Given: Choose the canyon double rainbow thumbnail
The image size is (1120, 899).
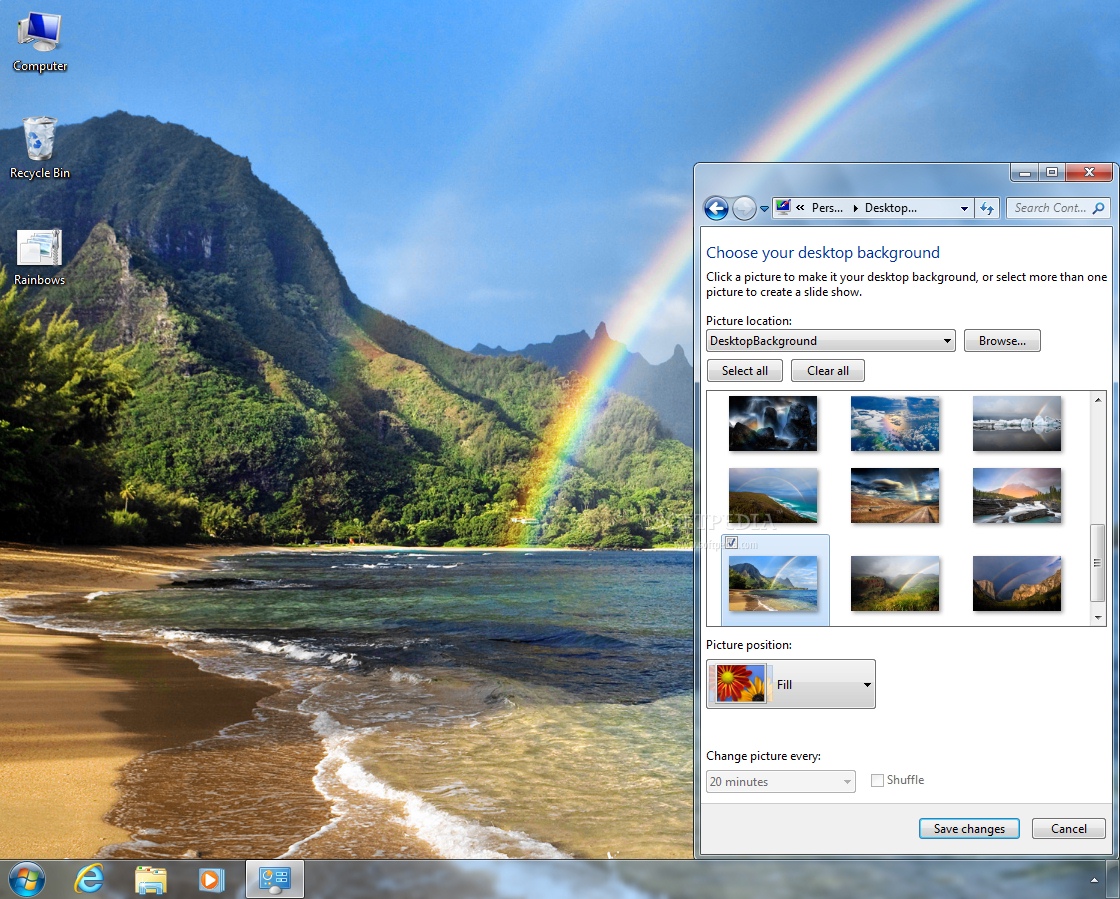Looking at the screenshot, I should (x=1017, y=583).
